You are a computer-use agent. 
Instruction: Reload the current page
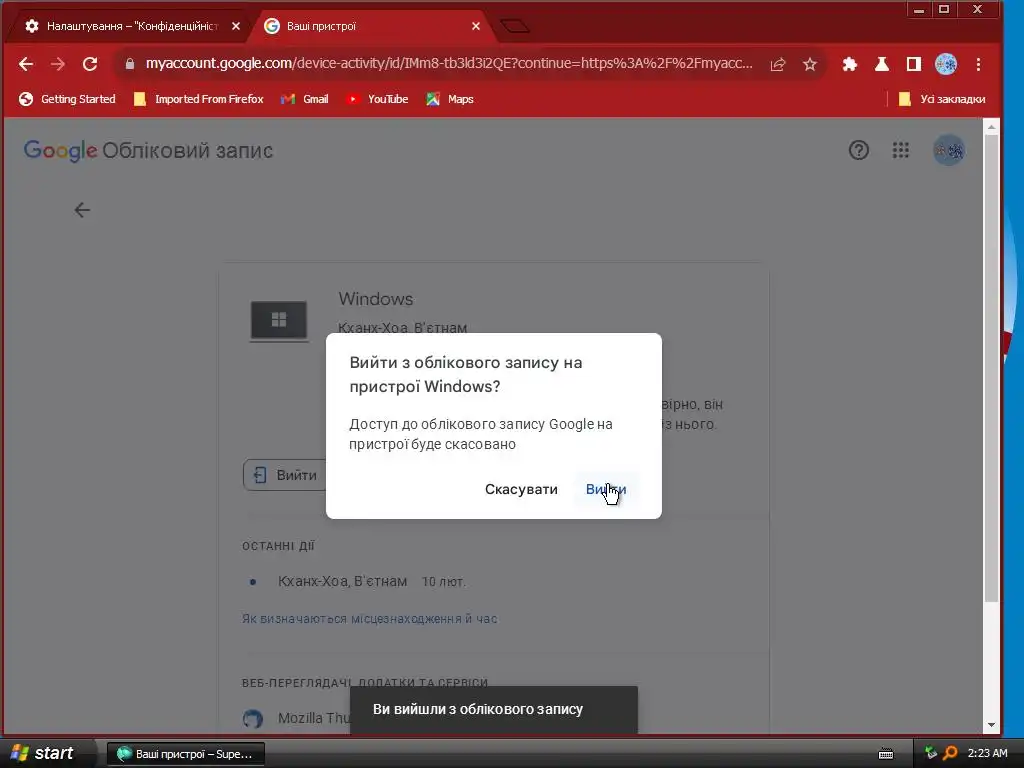coord(90,64)
